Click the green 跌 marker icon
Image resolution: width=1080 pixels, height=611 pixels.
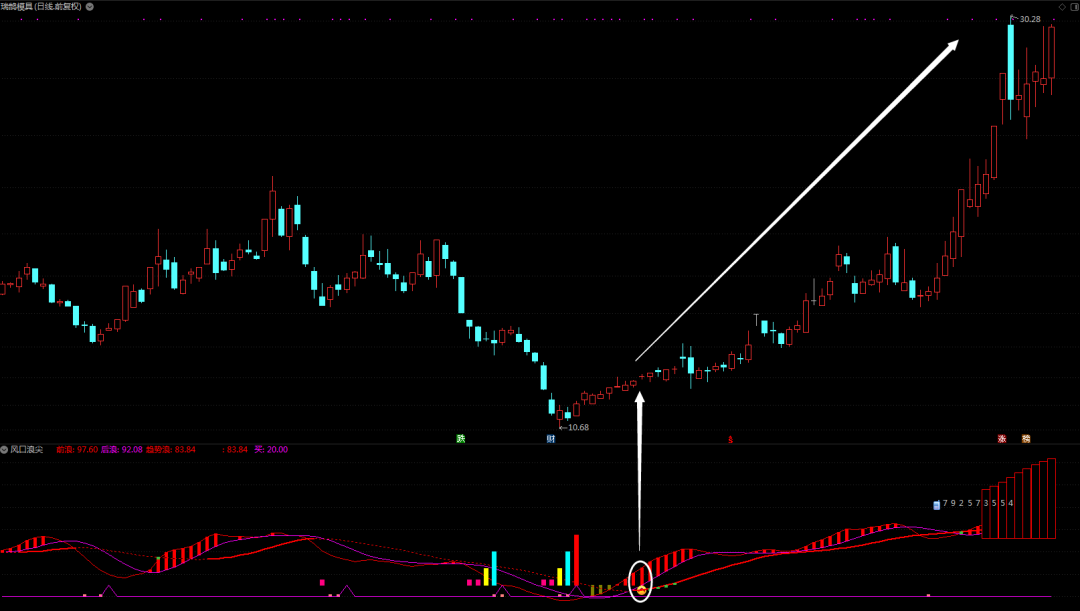tap(461, 439)
